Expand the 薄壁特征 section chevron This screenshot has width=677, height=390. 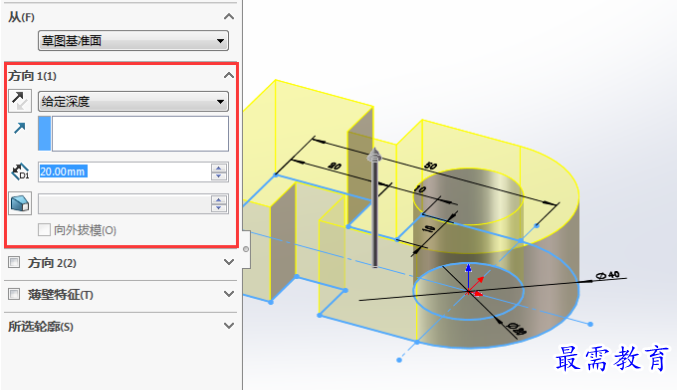[229, 294]
